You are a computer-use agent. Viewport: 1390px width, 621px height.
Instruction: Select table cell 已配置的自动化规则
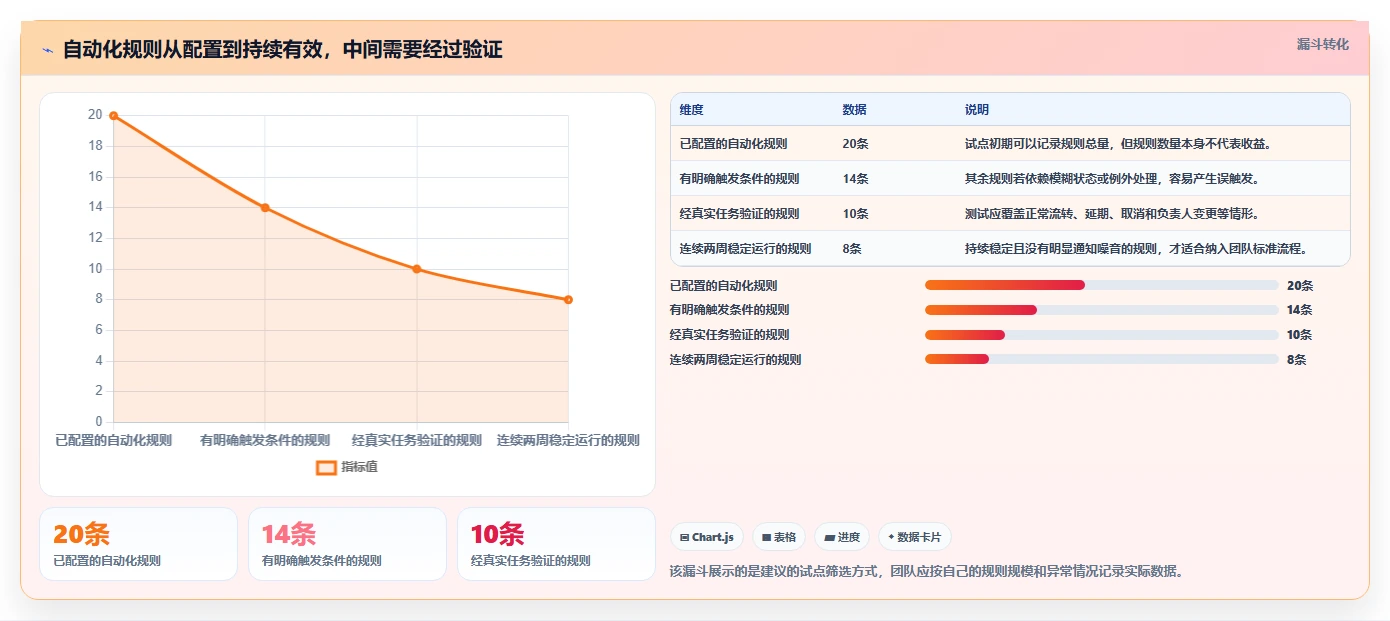[x=733, y=144]
